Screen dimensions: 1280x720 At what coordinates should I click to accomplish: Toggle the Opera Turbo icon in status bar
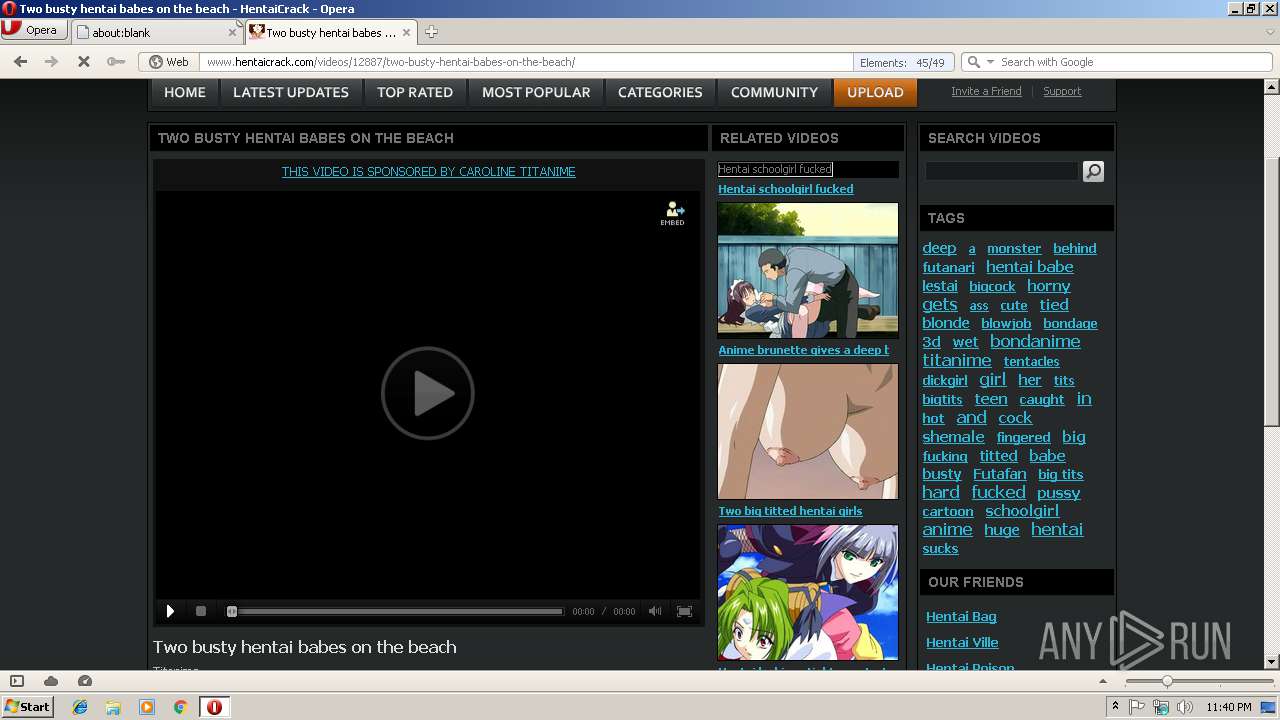85,681
